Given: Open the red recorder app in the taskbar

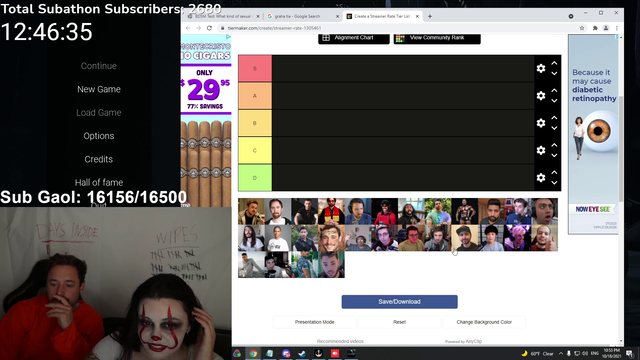Looking at the screenshot, I should 335,353.
